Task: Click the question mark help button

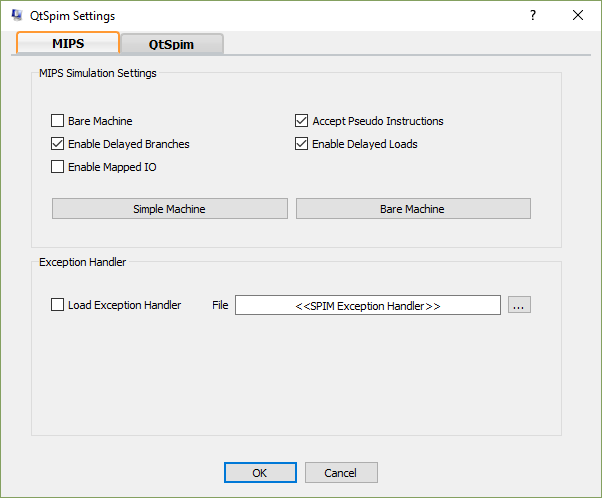Action: [532, 15]
